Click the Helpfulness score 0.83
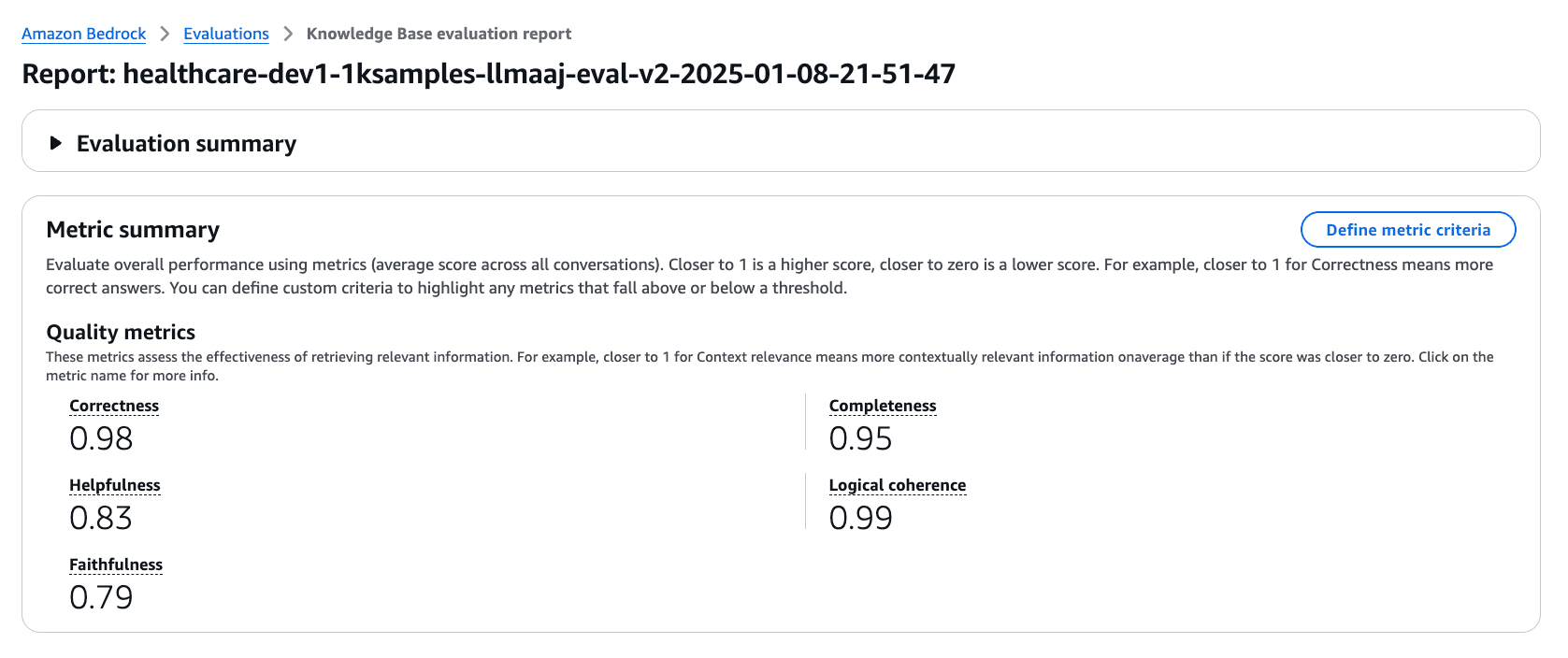Viewport: 1568px width, 658px height. click(x=101, y=518)
